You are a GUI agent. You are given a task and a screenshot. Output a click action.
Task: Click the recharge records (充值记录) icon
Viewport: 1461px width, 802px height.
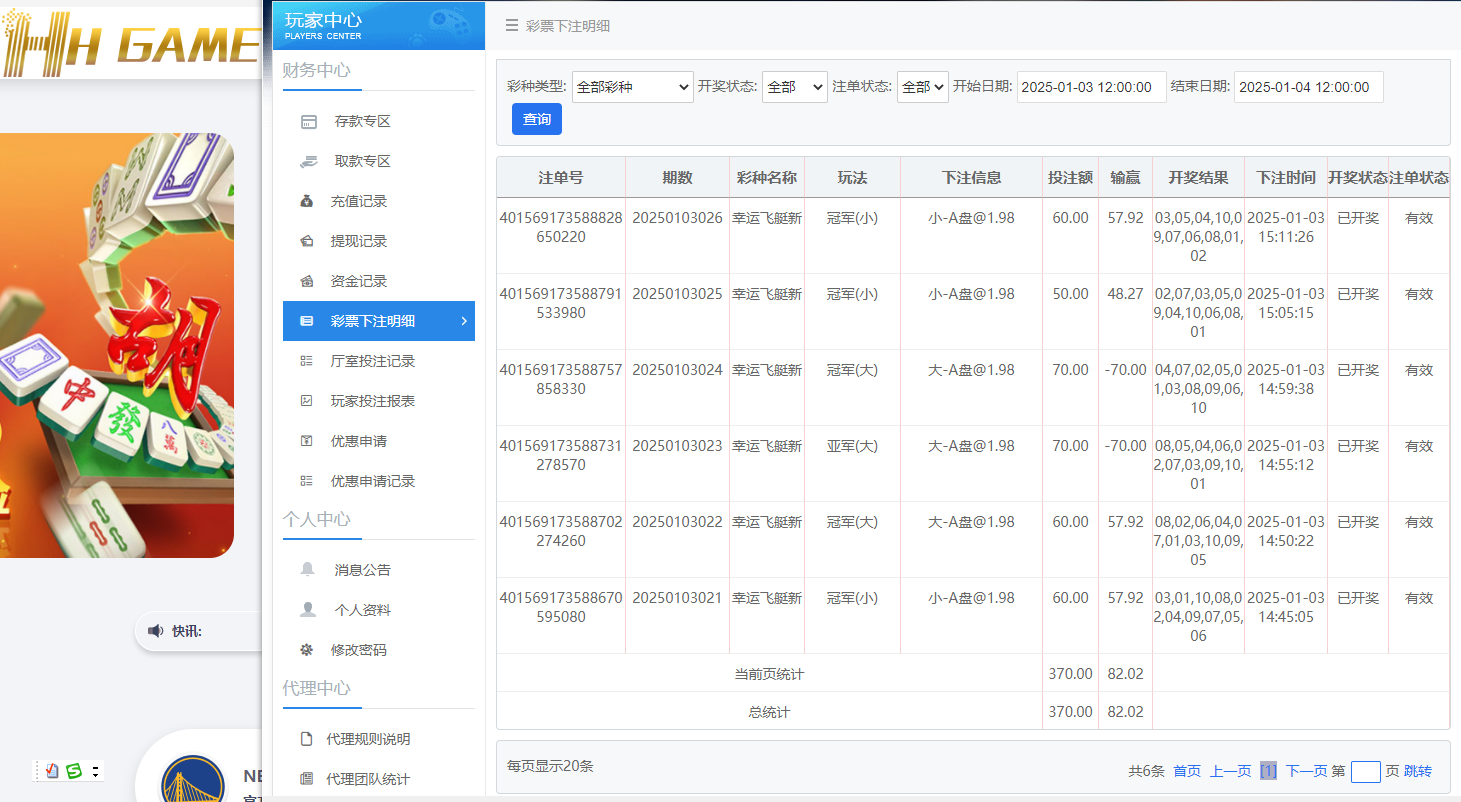tap(307, 202)
